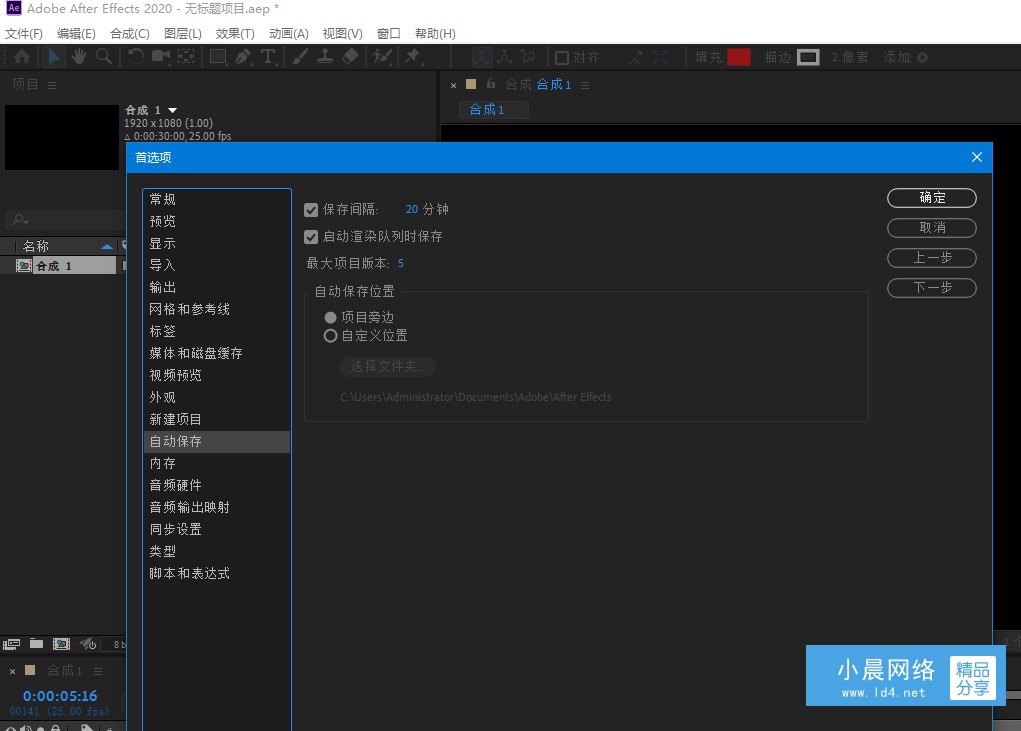Screen dimensions: 1021x731
Task: Click the search magnifier in Project panel
Action: 20,219
